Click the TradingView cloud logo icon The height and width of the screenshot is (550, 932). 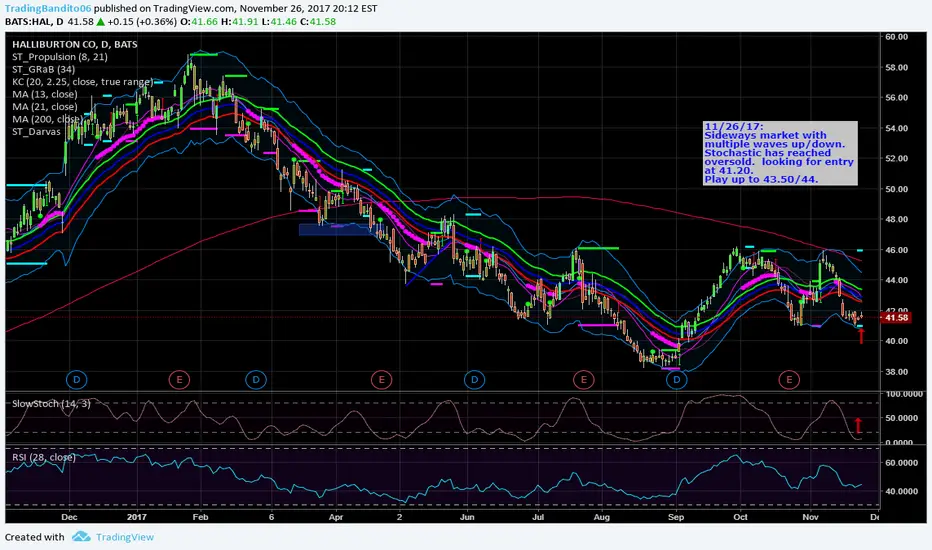tap(81, 537)
